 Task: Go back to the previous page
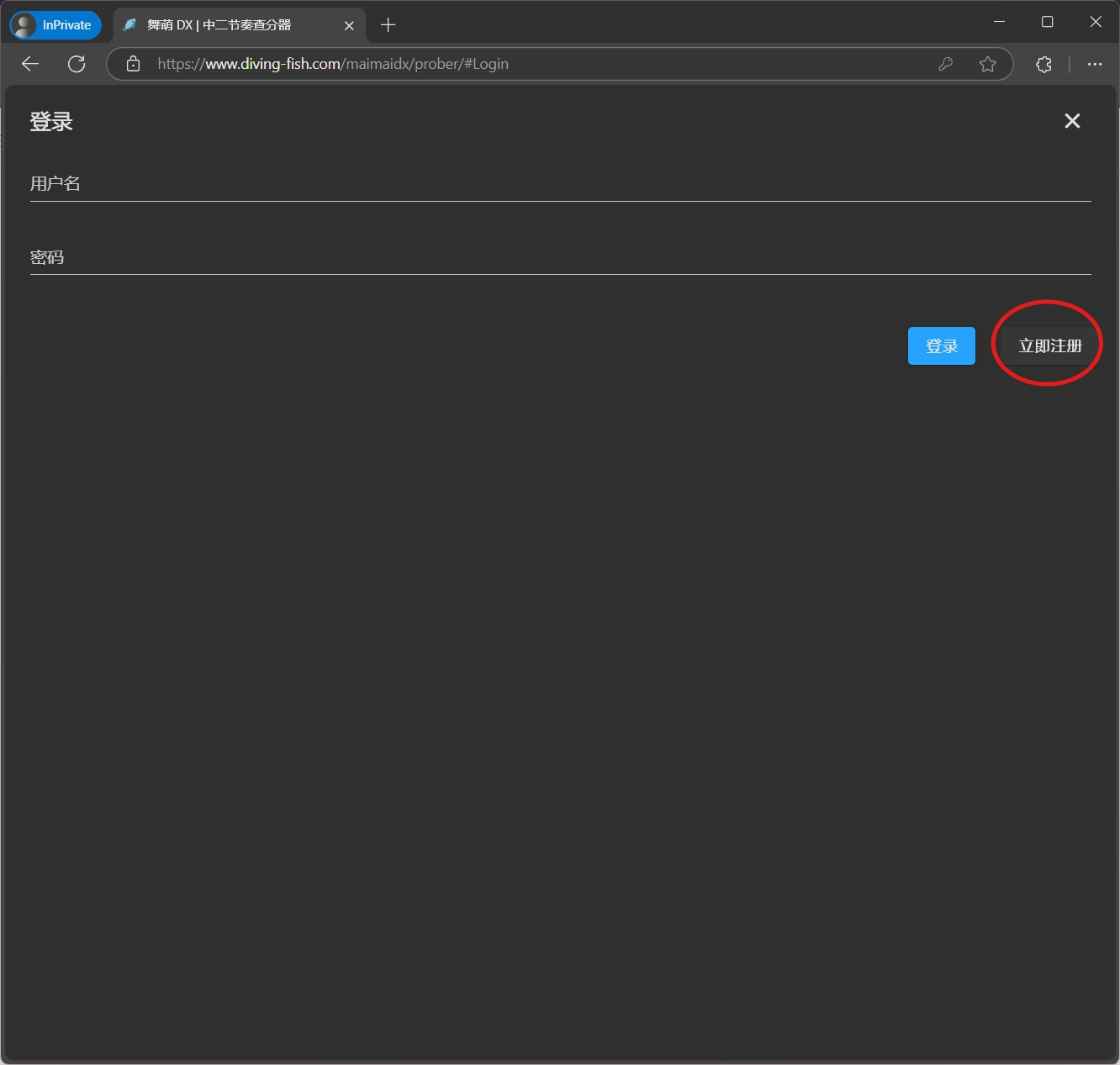point(30,64)
